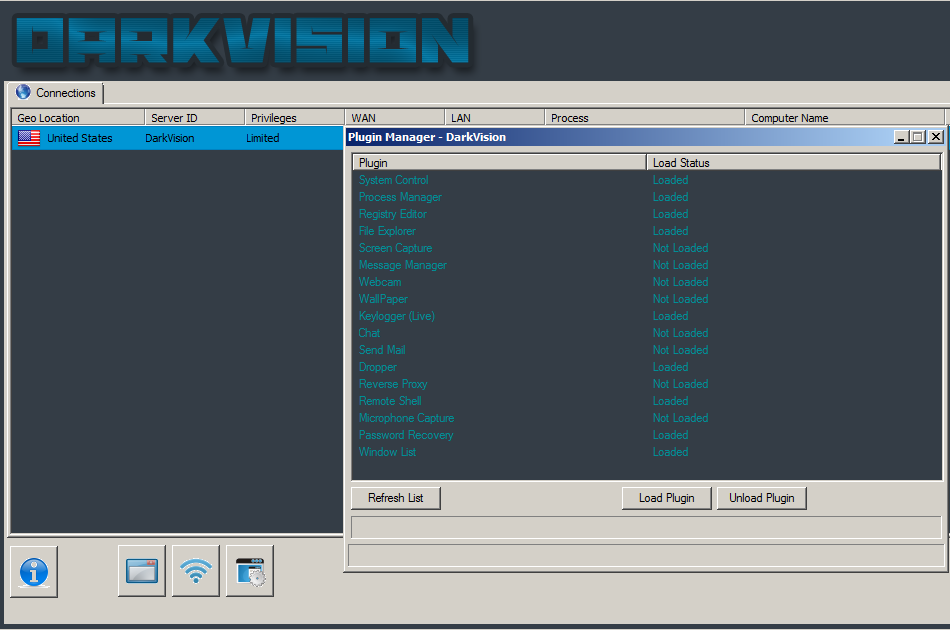Select the Registry Editor plugin row
The width and height of the screenshot is (950, 630).
[647, 214]
